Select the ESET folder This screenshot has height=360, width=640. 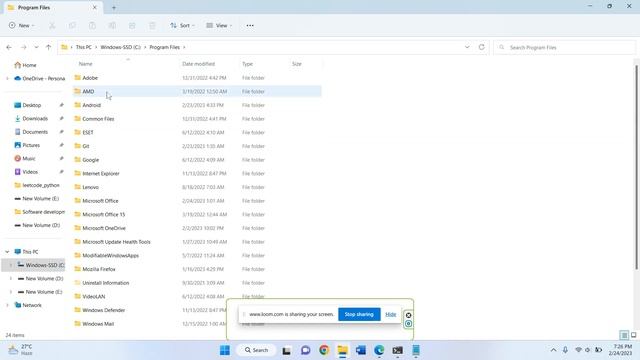click(88, 132)
